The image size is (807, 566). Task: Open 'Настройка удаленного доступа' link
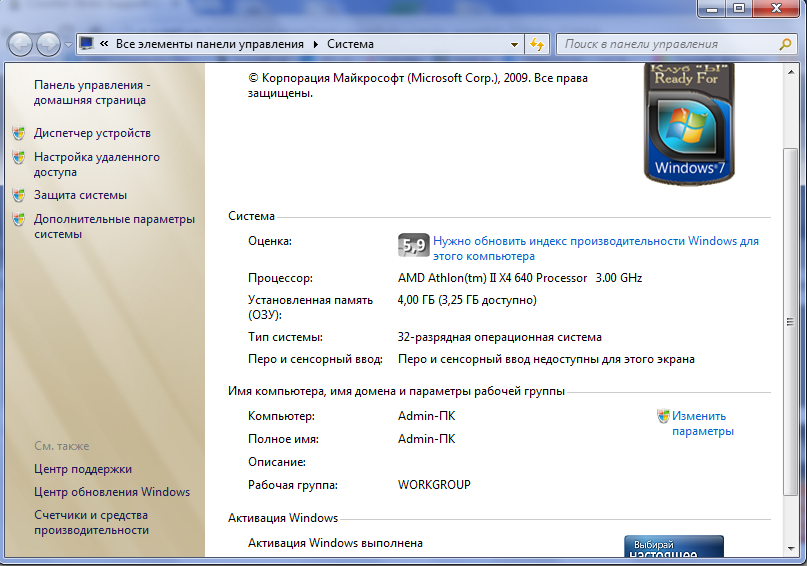[97, 165]
